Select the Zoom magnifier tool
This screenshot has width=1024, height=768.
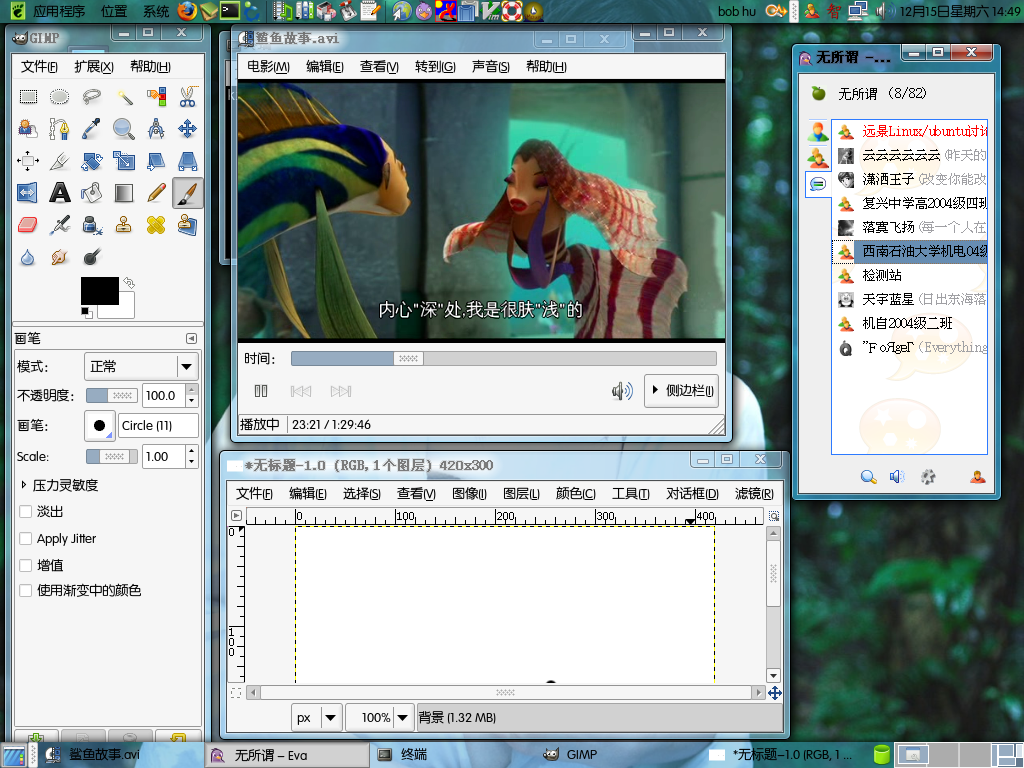coord(123,129)
